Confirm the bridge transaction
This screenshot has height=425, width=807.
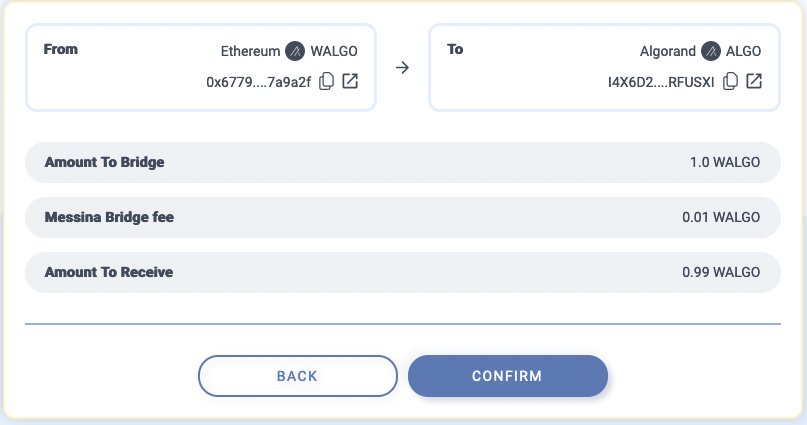pos(507,376)
